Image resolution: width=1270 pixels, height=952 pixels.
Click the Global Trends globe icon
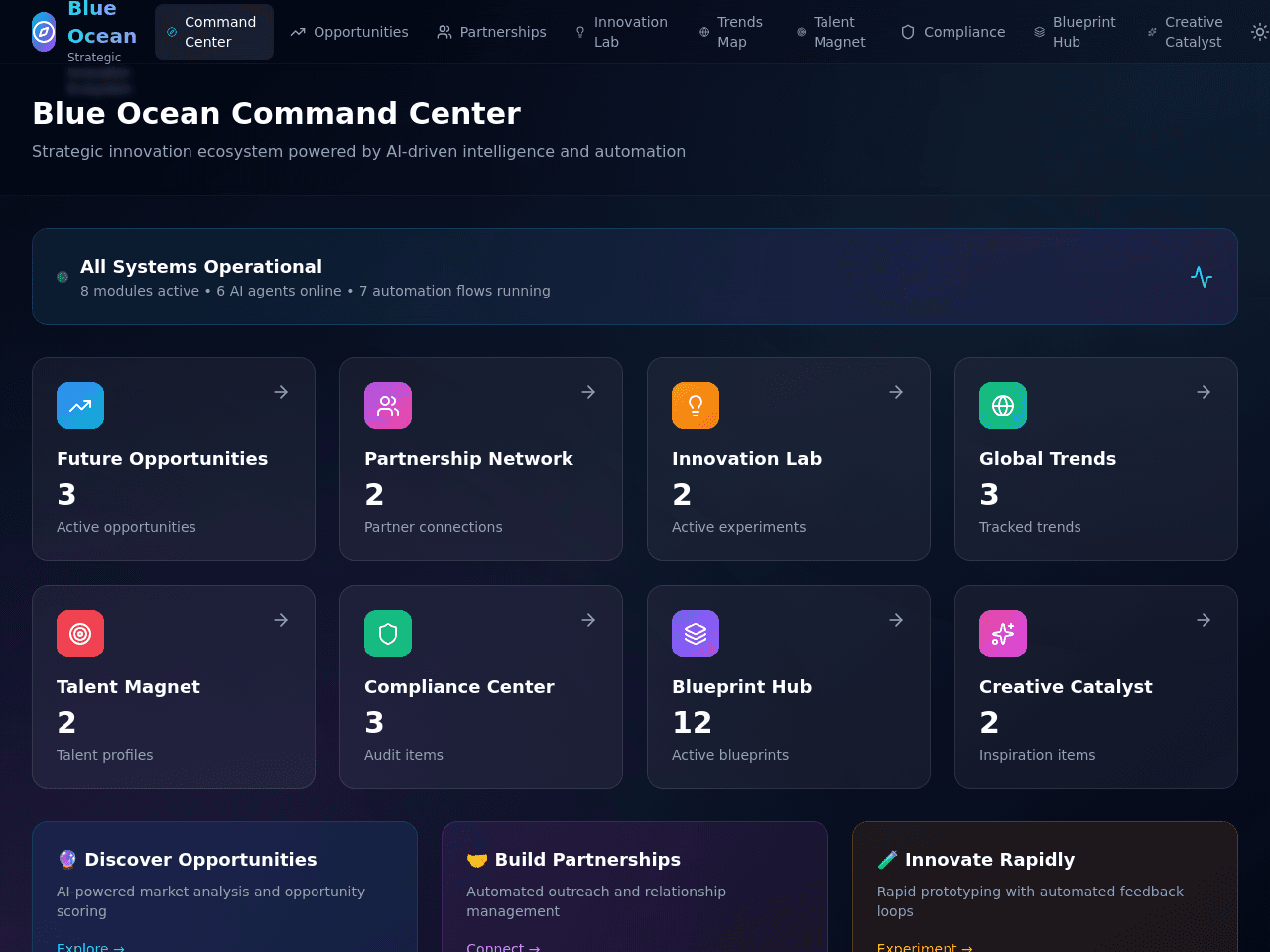pyautogui.click(x=1003, y=406)
